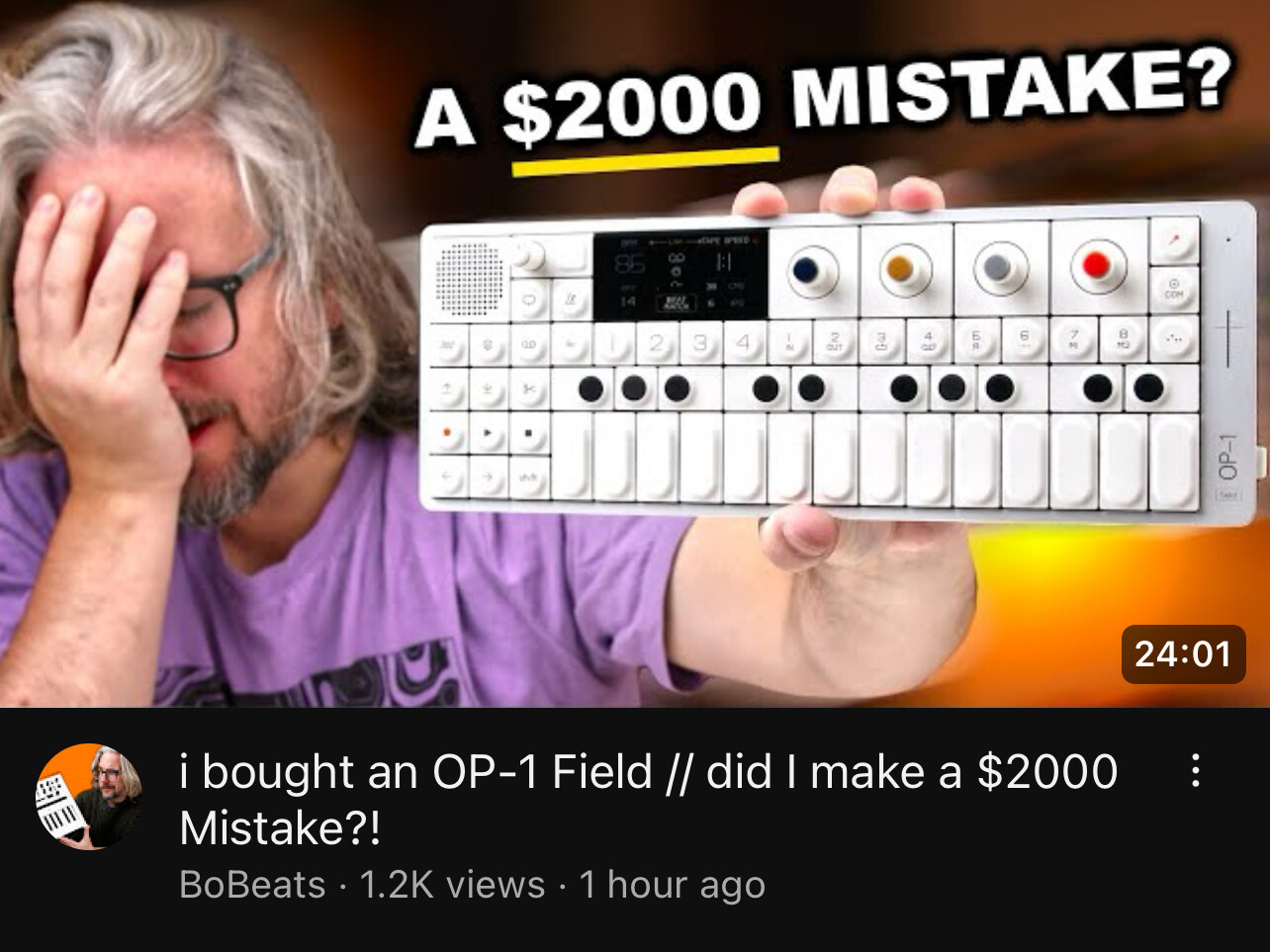The image size is (1270, 952).
Task: Click the ochre encoder knob on the OP-1
Action: 907,268
